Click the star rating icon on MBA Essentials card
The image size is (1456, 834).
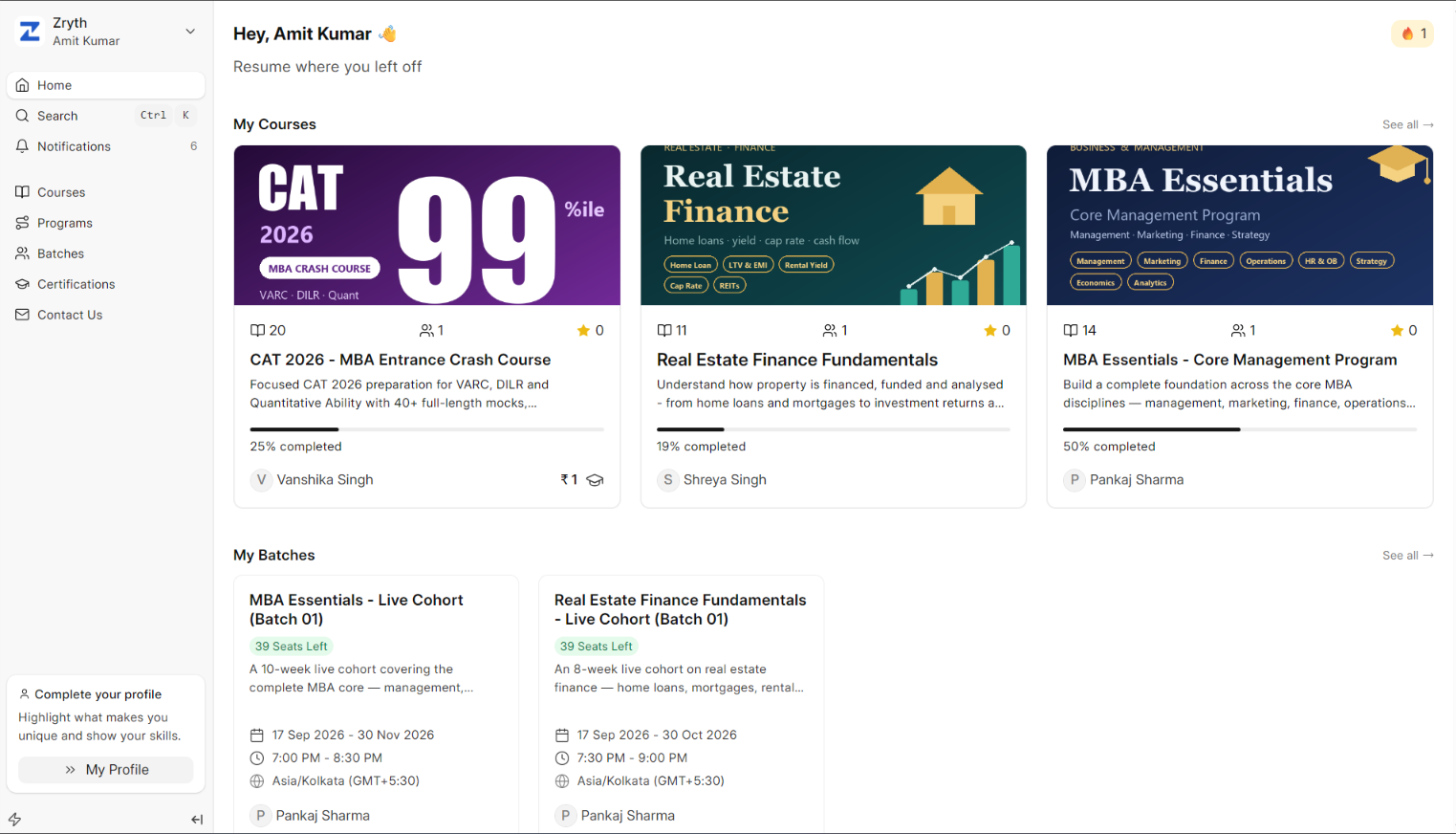coord(1397,330)
